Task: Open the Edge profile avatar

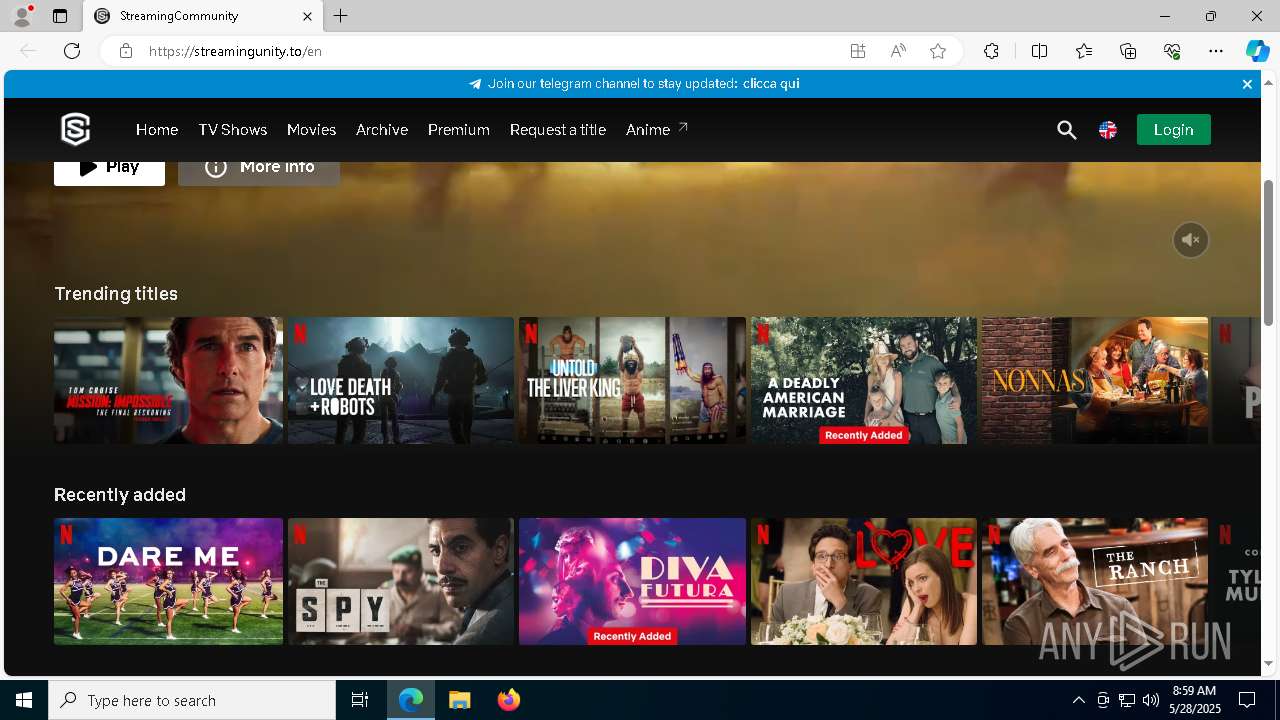Action: coord(22,16)
